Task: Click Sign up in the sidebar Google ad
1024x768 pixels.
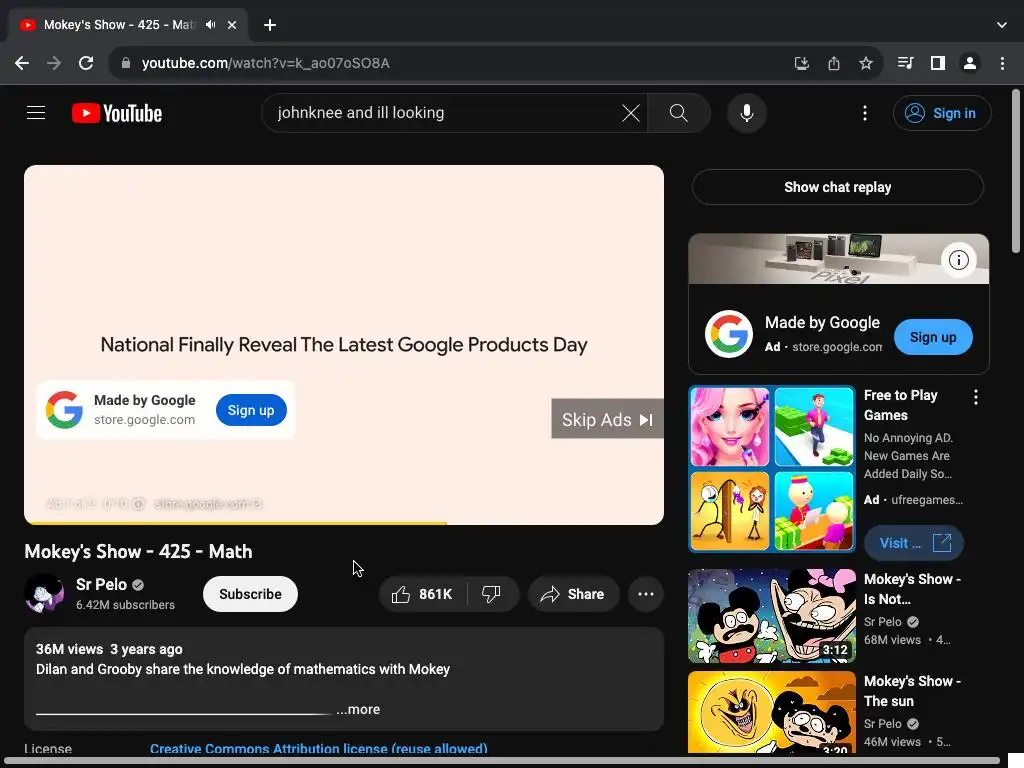Action: coord(933,337)
